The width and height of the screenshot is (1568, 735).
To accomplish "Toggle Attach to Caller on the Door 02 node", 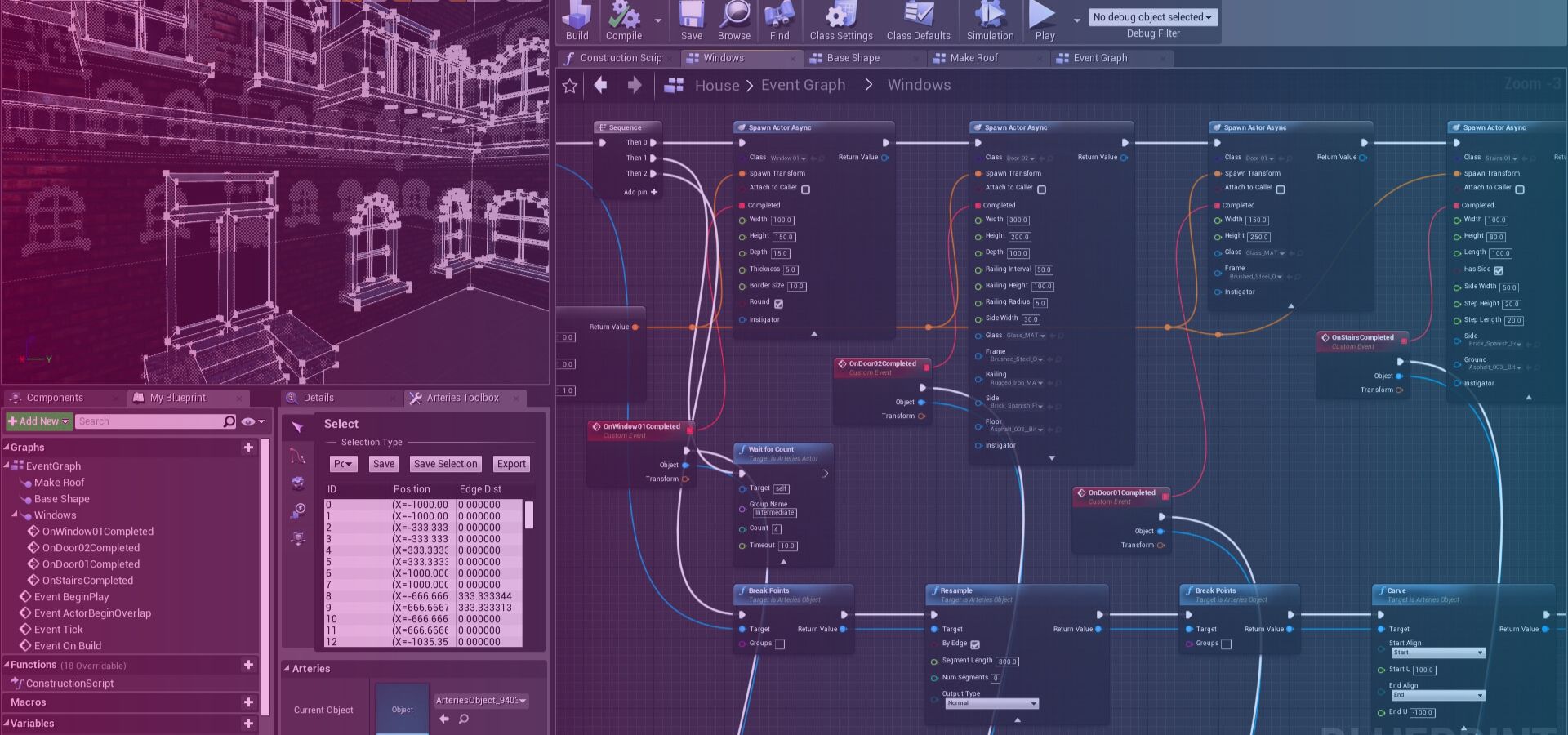I will point(1043,188).
